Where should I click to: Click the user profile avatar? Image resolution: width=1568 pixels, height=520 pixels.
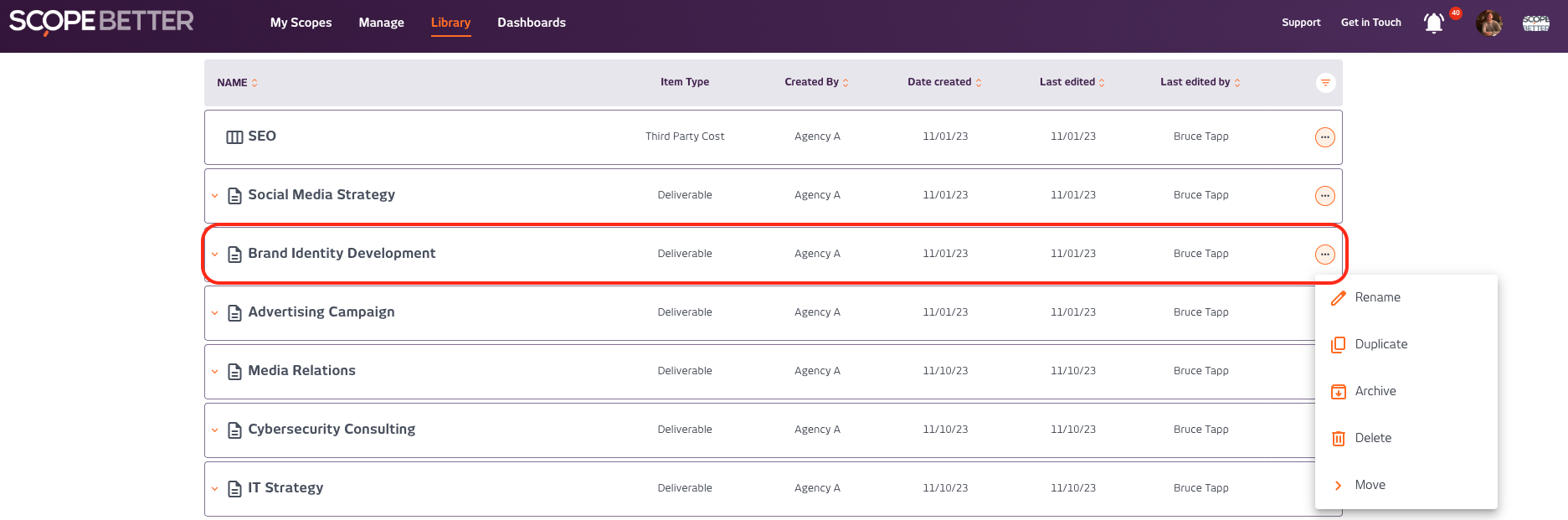(x=1488, y=23)
